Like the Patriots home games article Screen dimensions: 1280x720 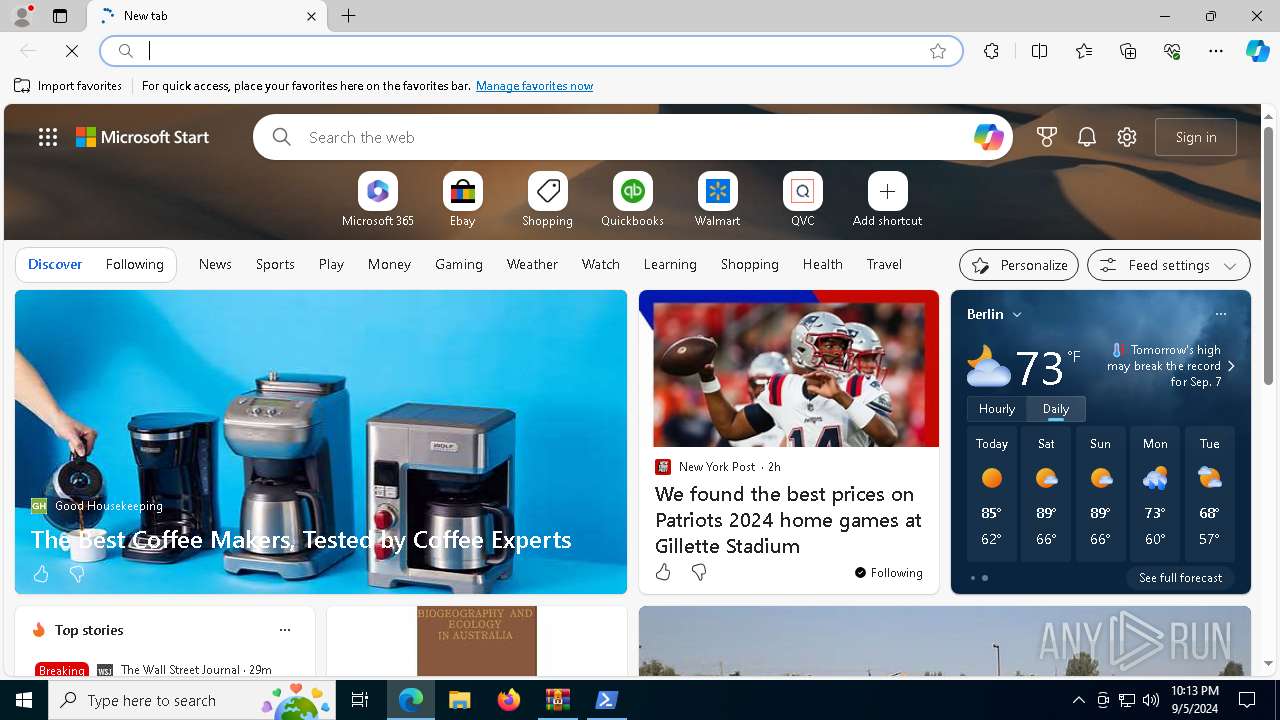pos(663,572)
